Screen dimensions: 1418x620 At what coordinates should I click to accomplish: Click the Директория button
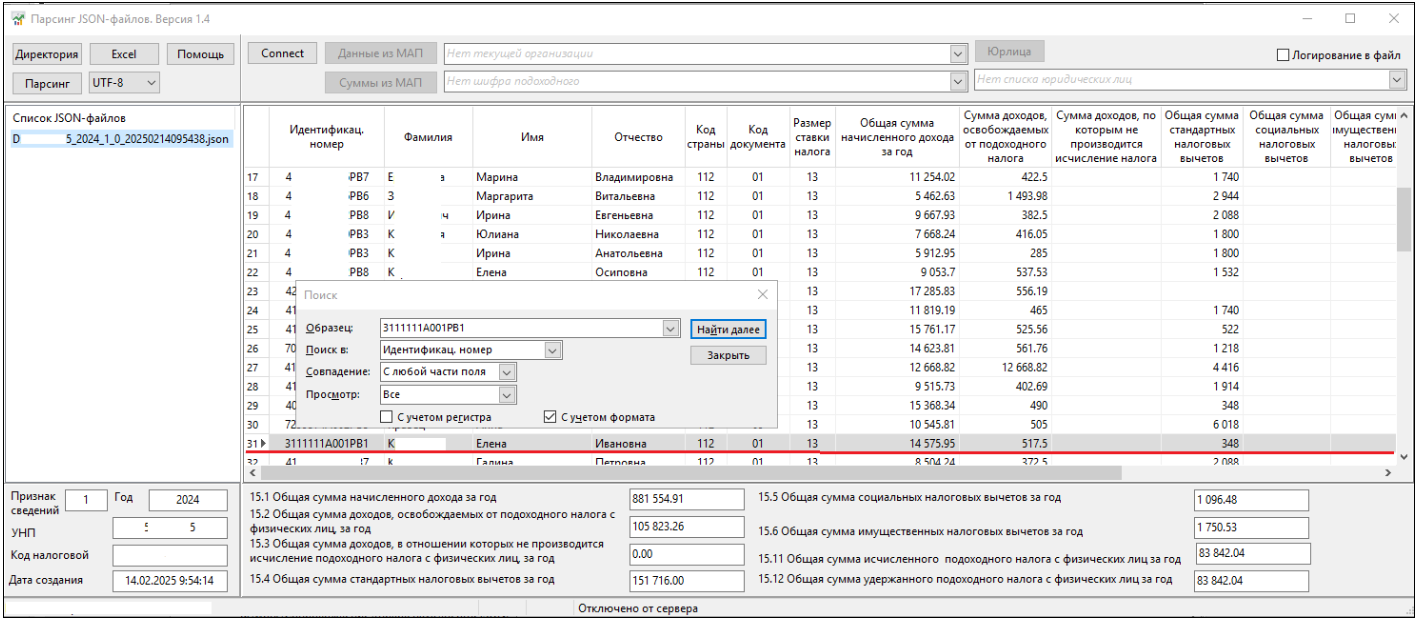(x=46, y=54)
